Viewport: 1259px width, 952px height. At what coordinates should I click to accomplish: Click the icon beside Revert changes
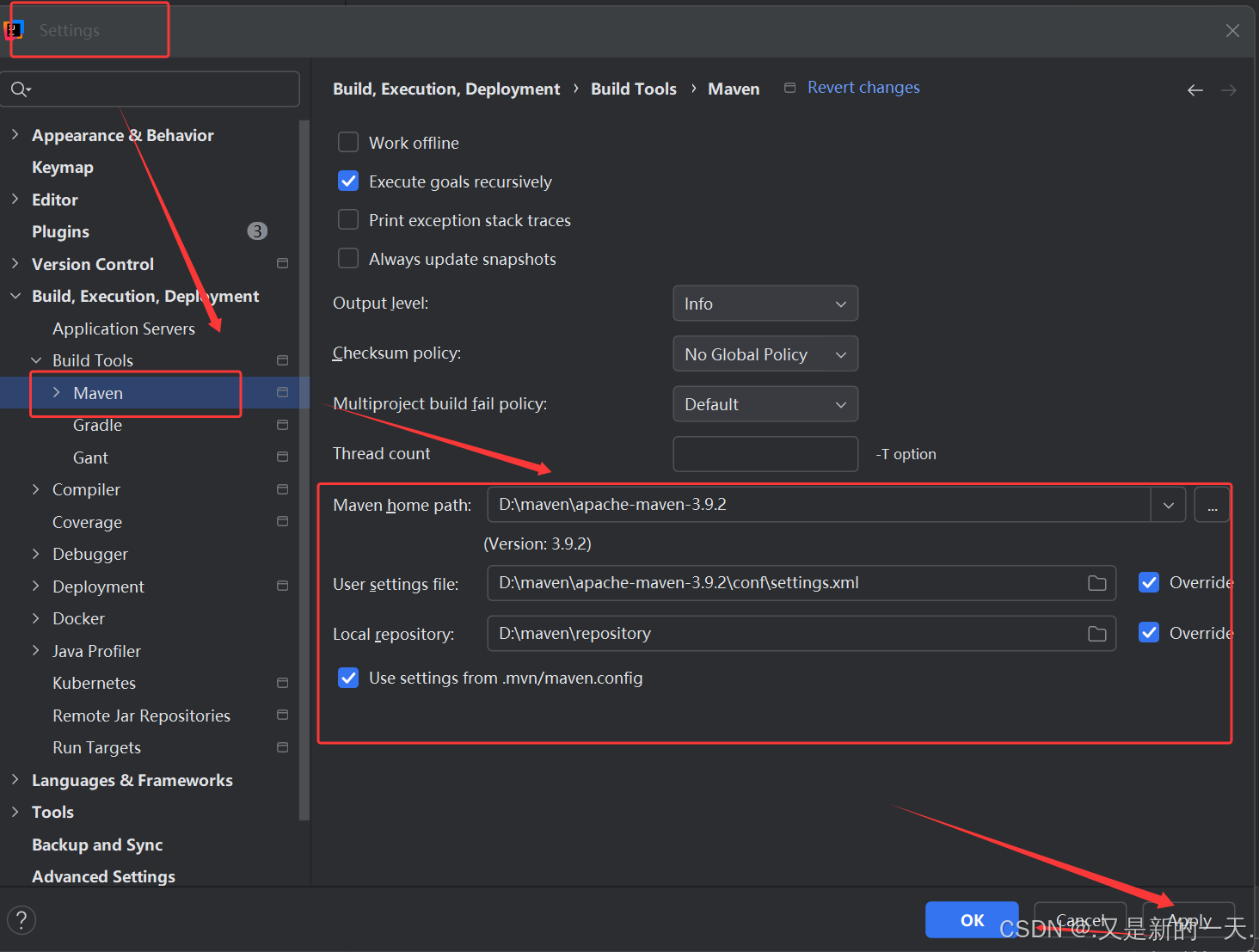coord(789,88)
